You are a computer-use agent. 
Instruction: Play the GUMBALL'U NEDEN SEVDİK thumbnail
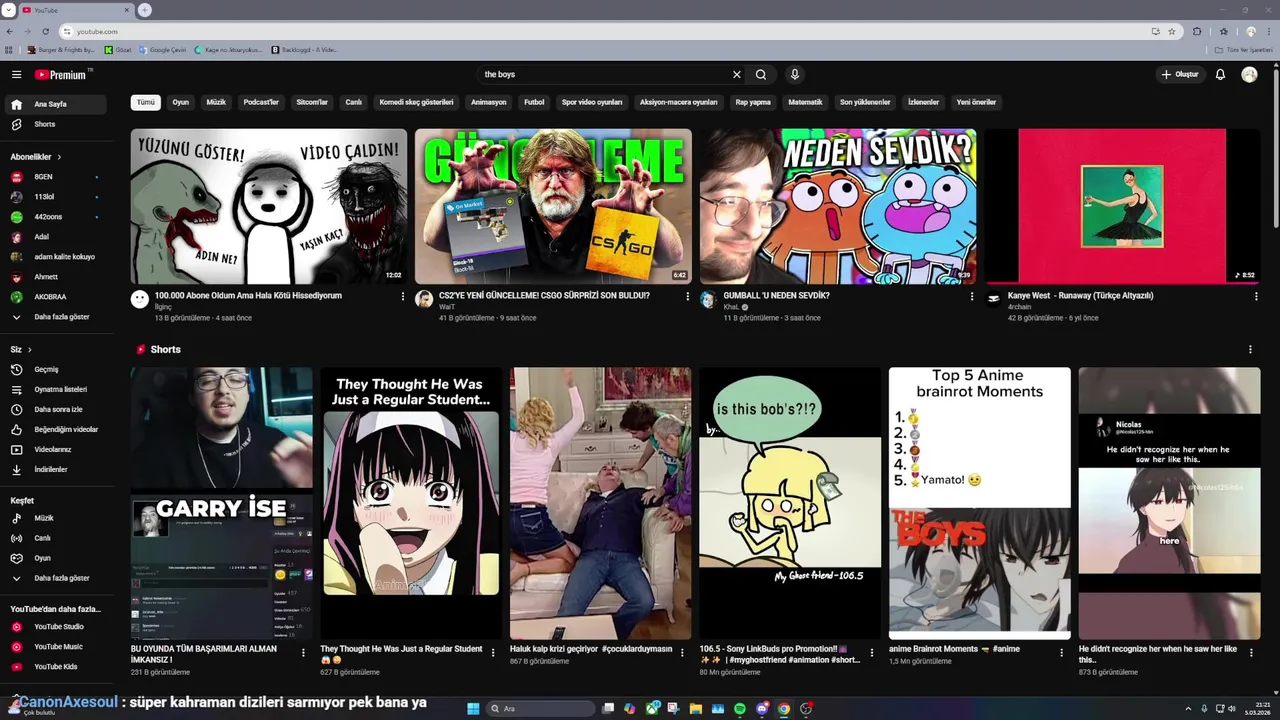click(838, 206)
